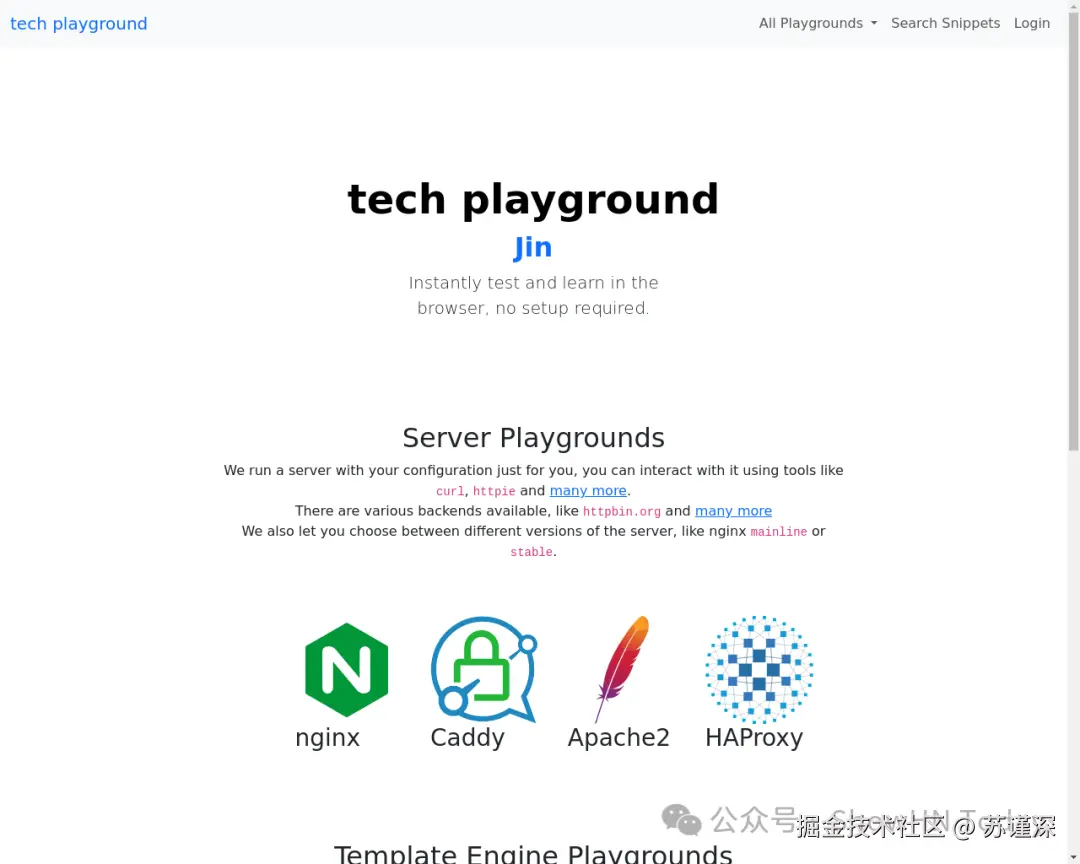Click the 'Server Playgrounds' heading
This screenshot has height=864, width=1080.
(533, 438)
